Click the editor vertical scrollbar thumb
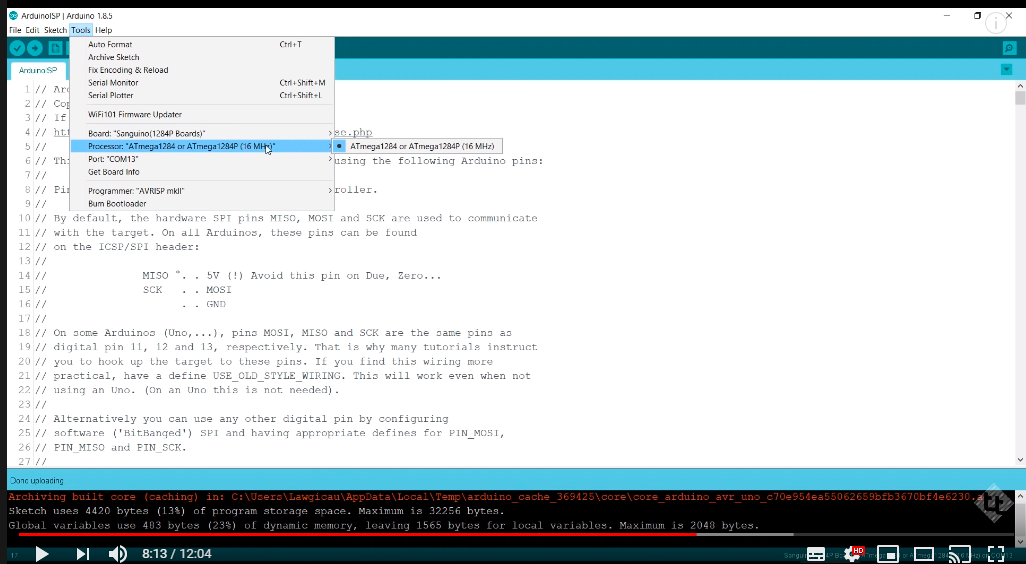The width and height of the screenshot is (1026, 564). coord(1020,98)
